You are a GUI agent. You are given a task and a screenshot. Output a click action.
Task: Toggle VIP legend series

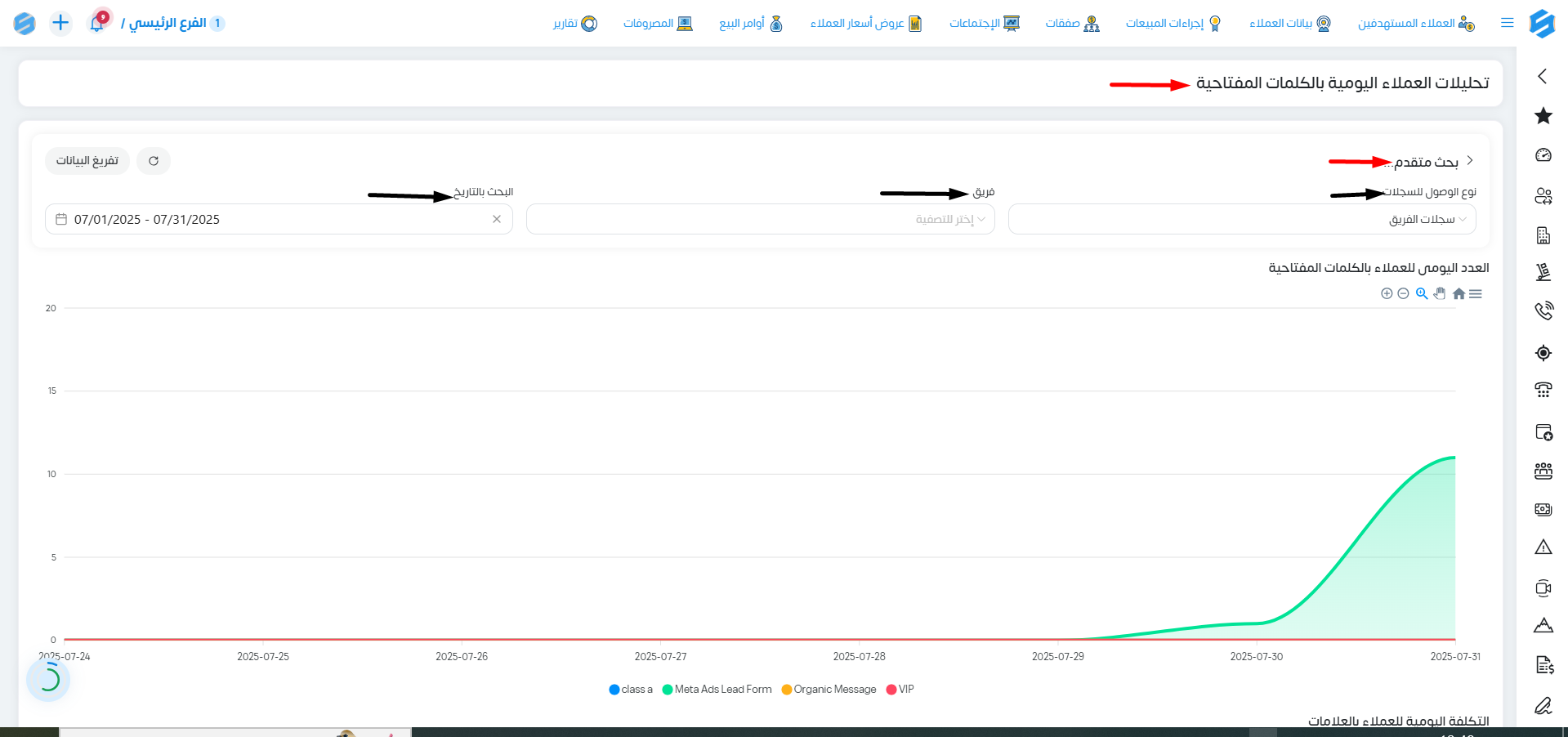[x=900, y=690]
